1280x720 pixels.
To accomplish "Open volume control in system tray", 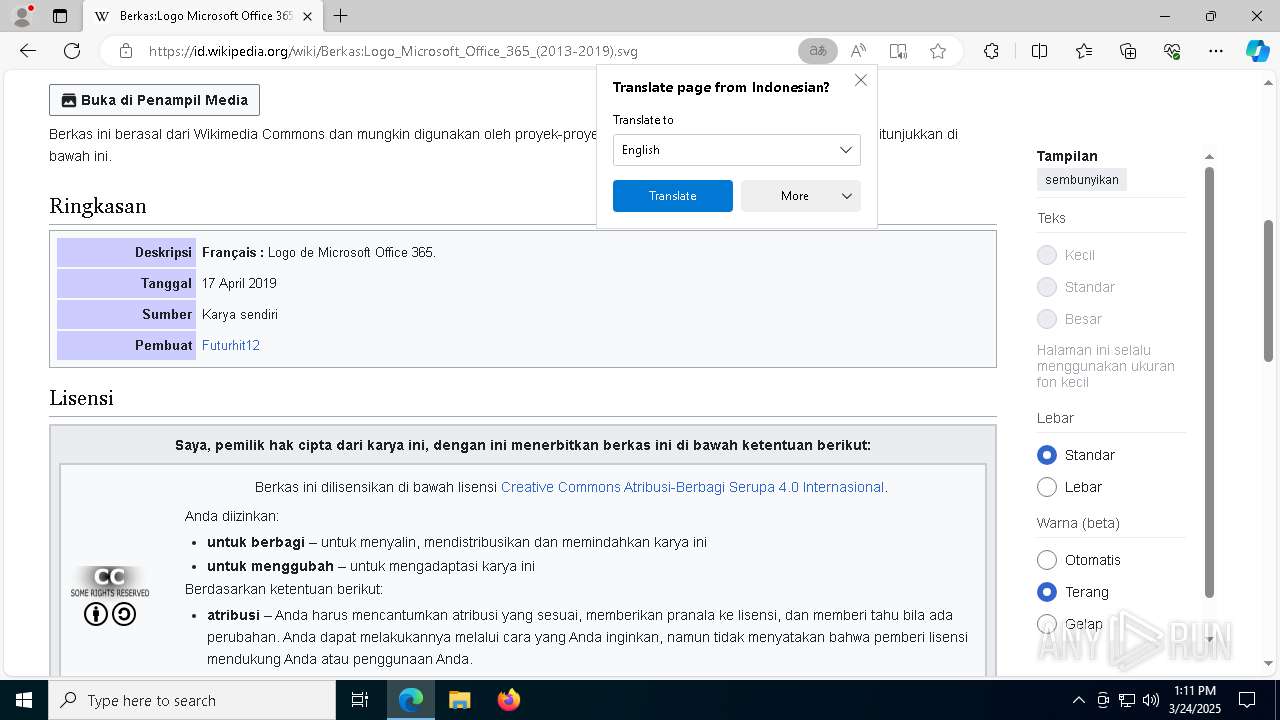I will pyautogui.click(x=1150, y=700).
